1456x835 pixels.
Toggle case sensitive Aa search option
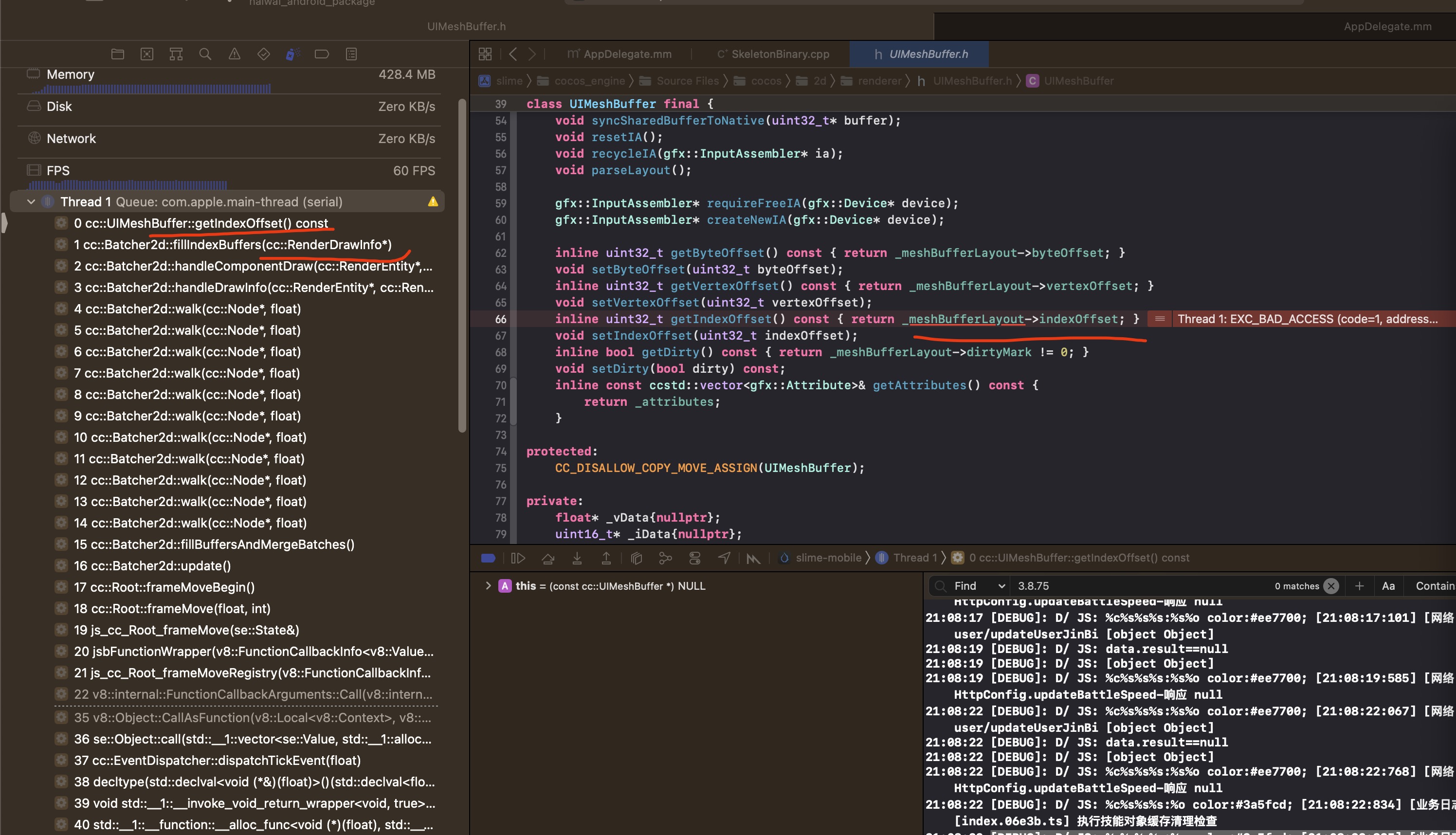(x=1388, y=586)
